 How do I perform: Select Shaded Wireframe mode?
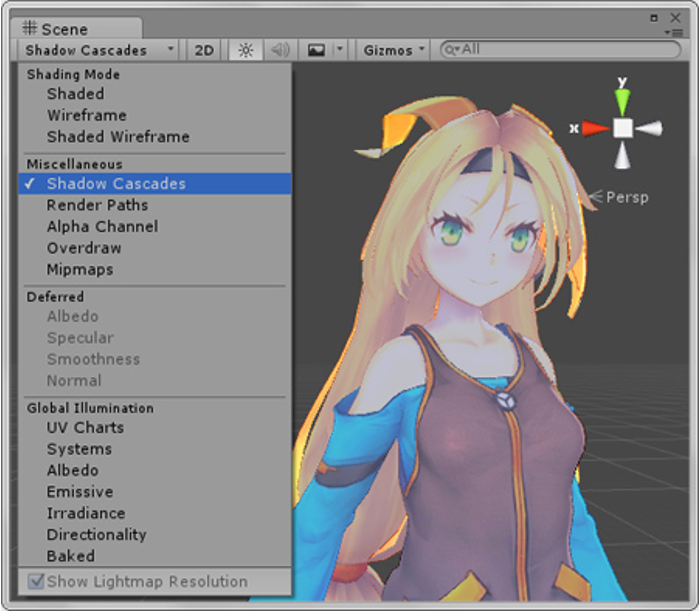(154, 137)
